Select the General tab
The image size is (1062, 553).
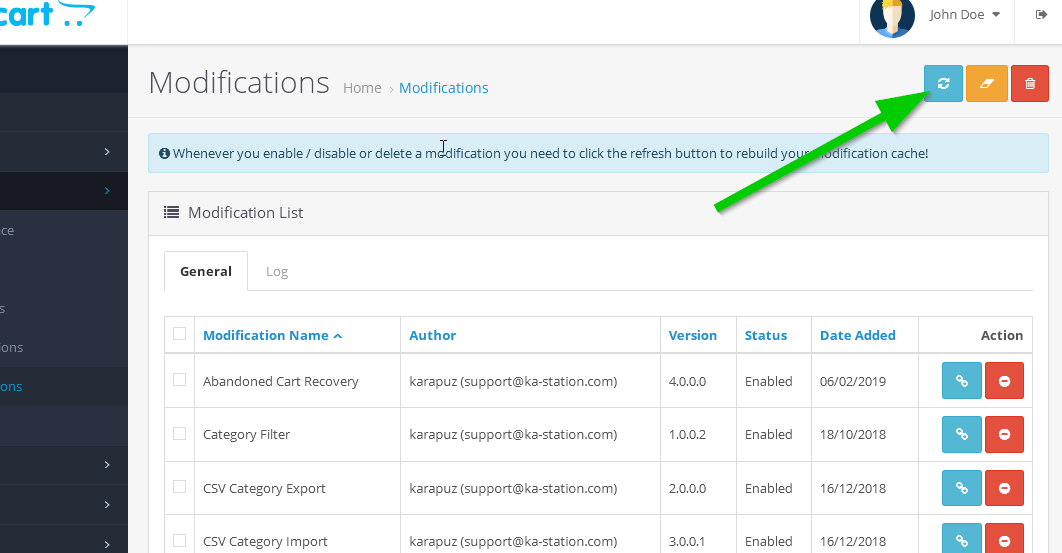point(206,271)
